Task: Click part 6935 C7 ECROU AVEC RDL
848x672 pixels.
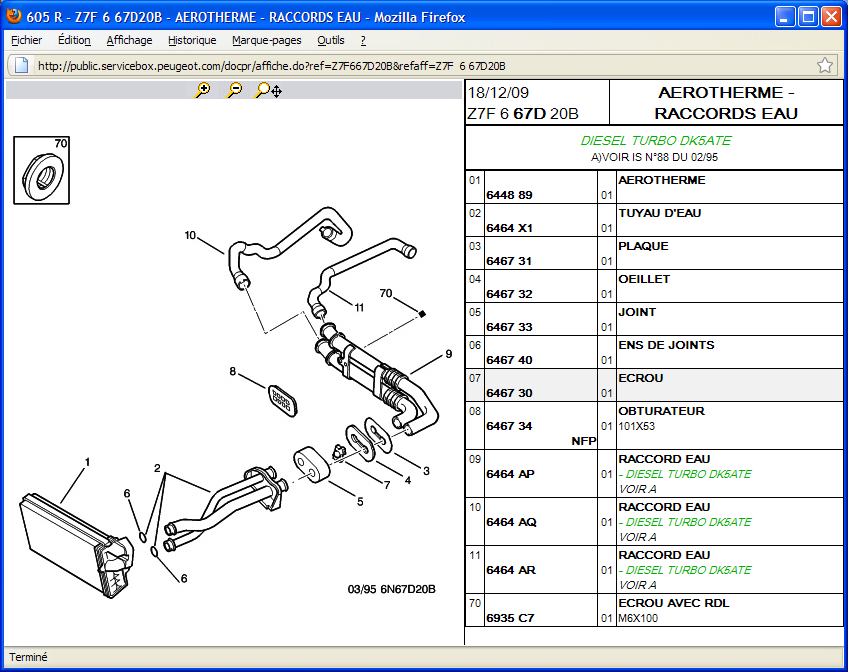Action: pos(509,618)
